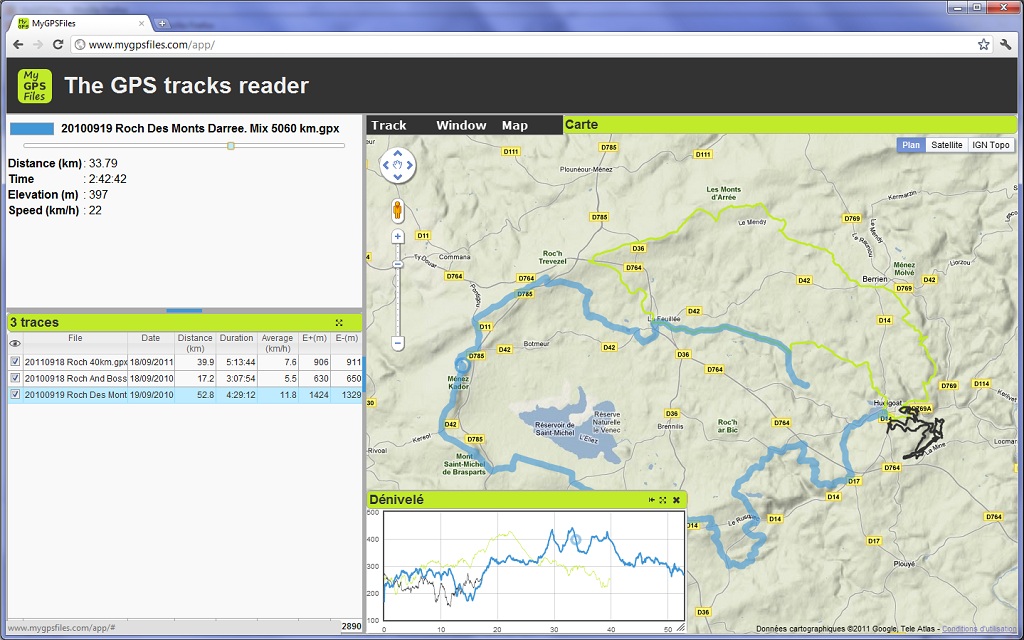Sort traces by Distance (km) column

click(x=195, y=344)
